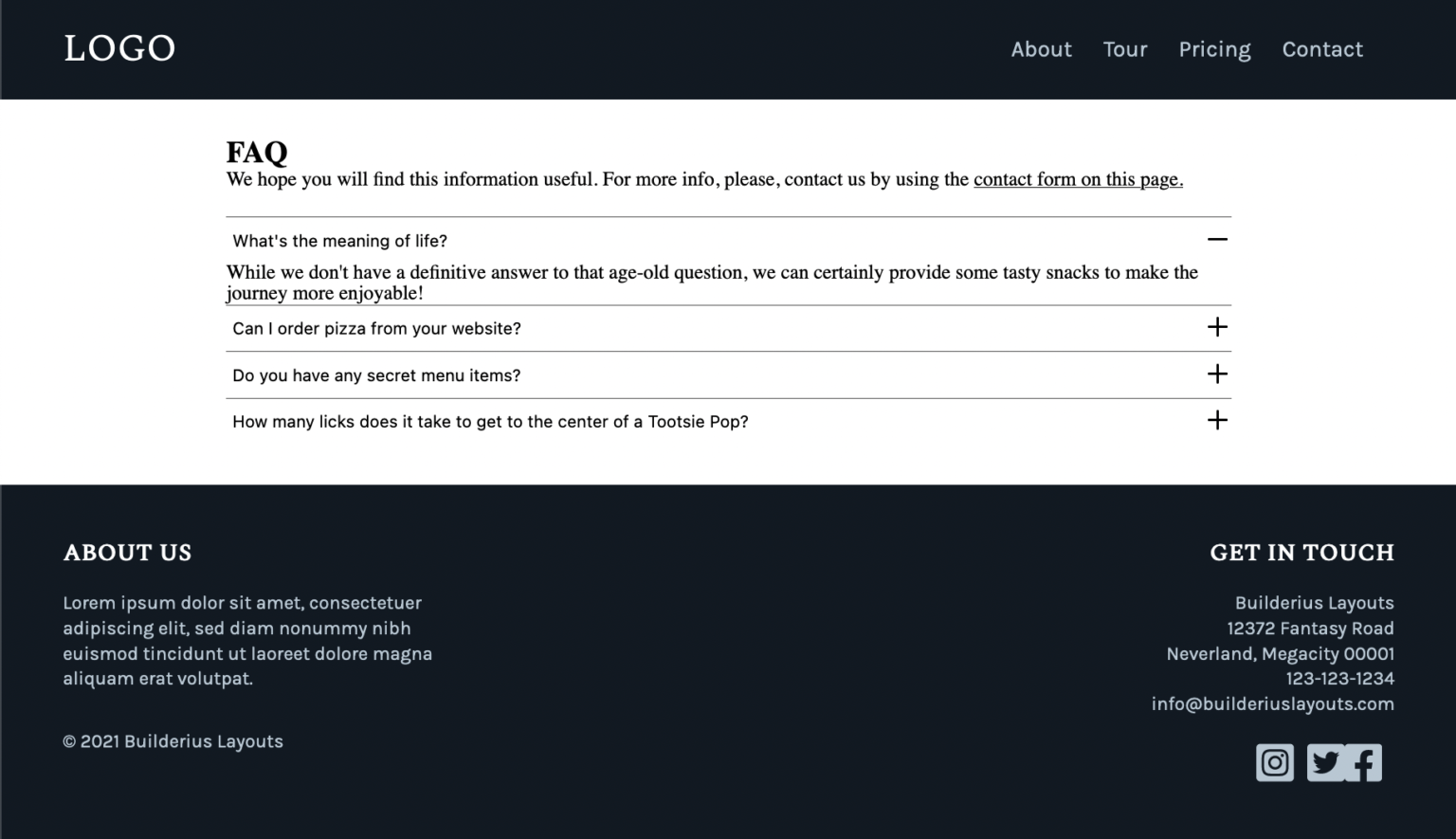
Task: Open the About page from the navigation
Action: pyautogui.click(x=1041, y=49)
